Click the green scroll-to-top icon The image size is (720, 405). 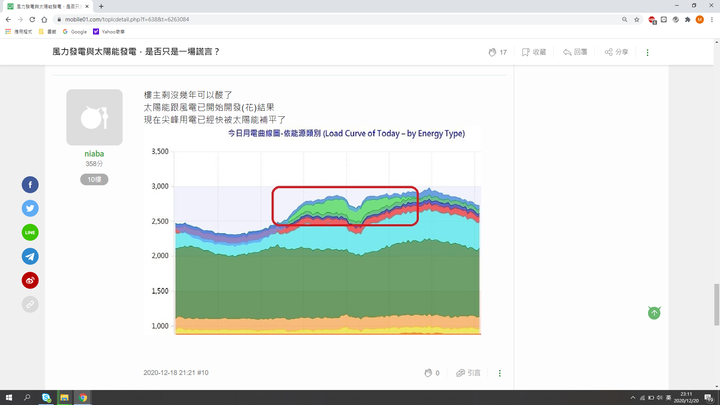(x=654, y=313)
